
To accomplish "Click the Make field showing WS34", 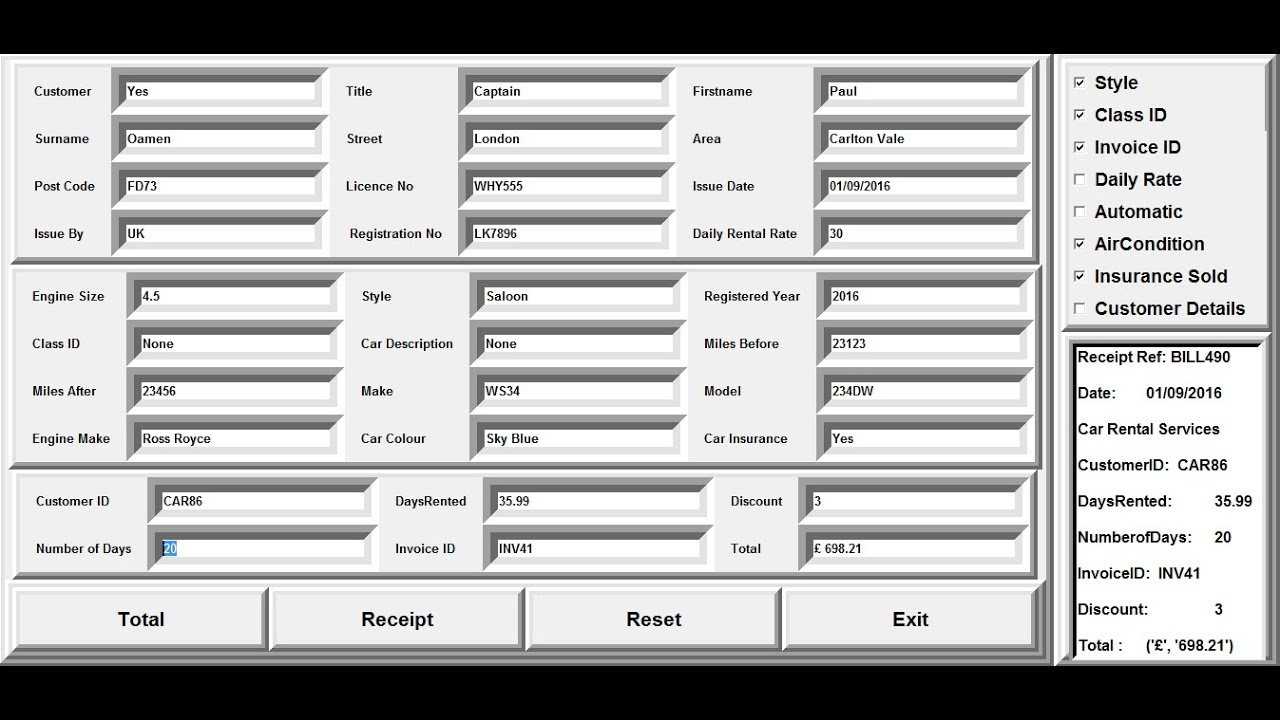I will coord(578,391).
